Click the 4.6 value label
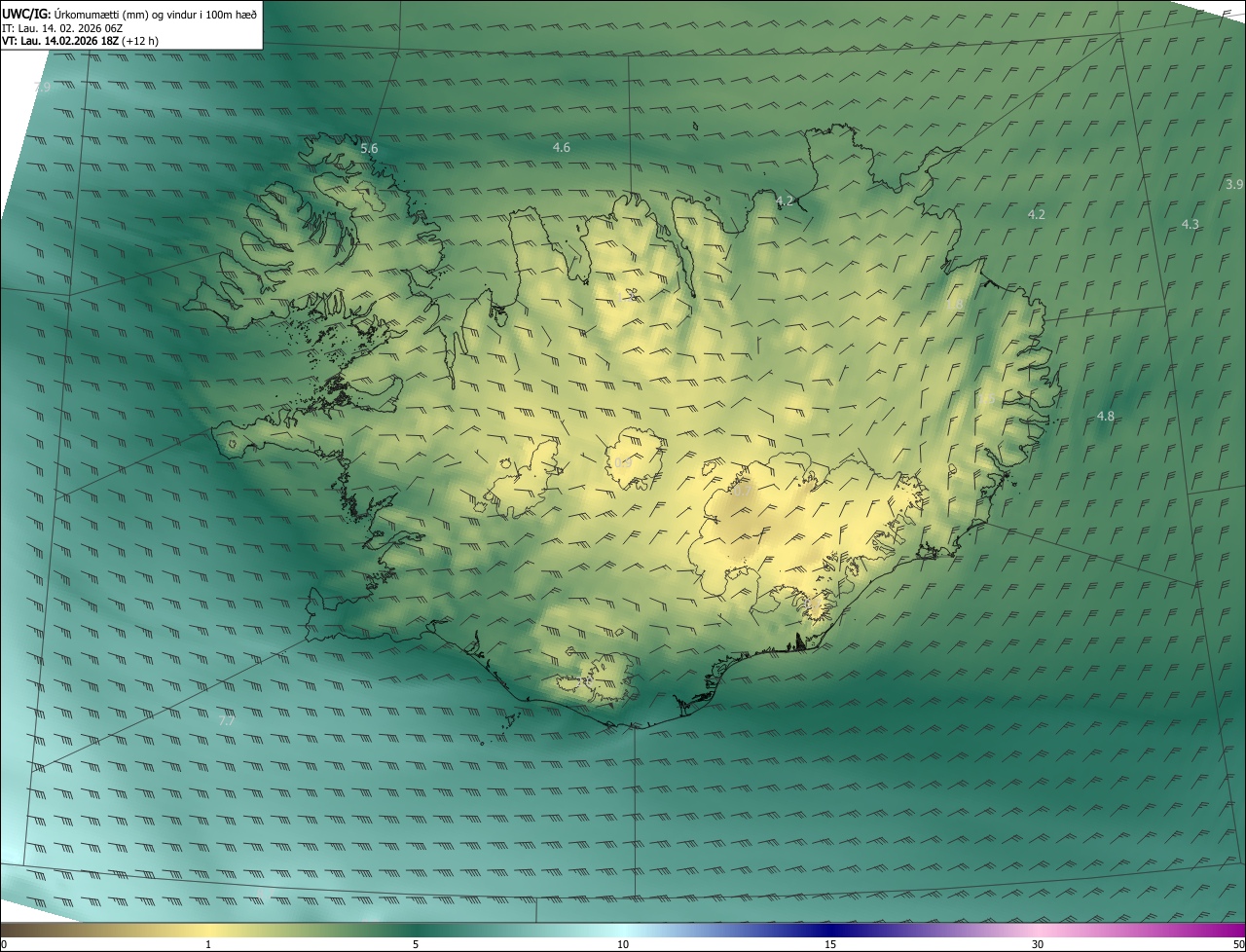 coord(562,147)
